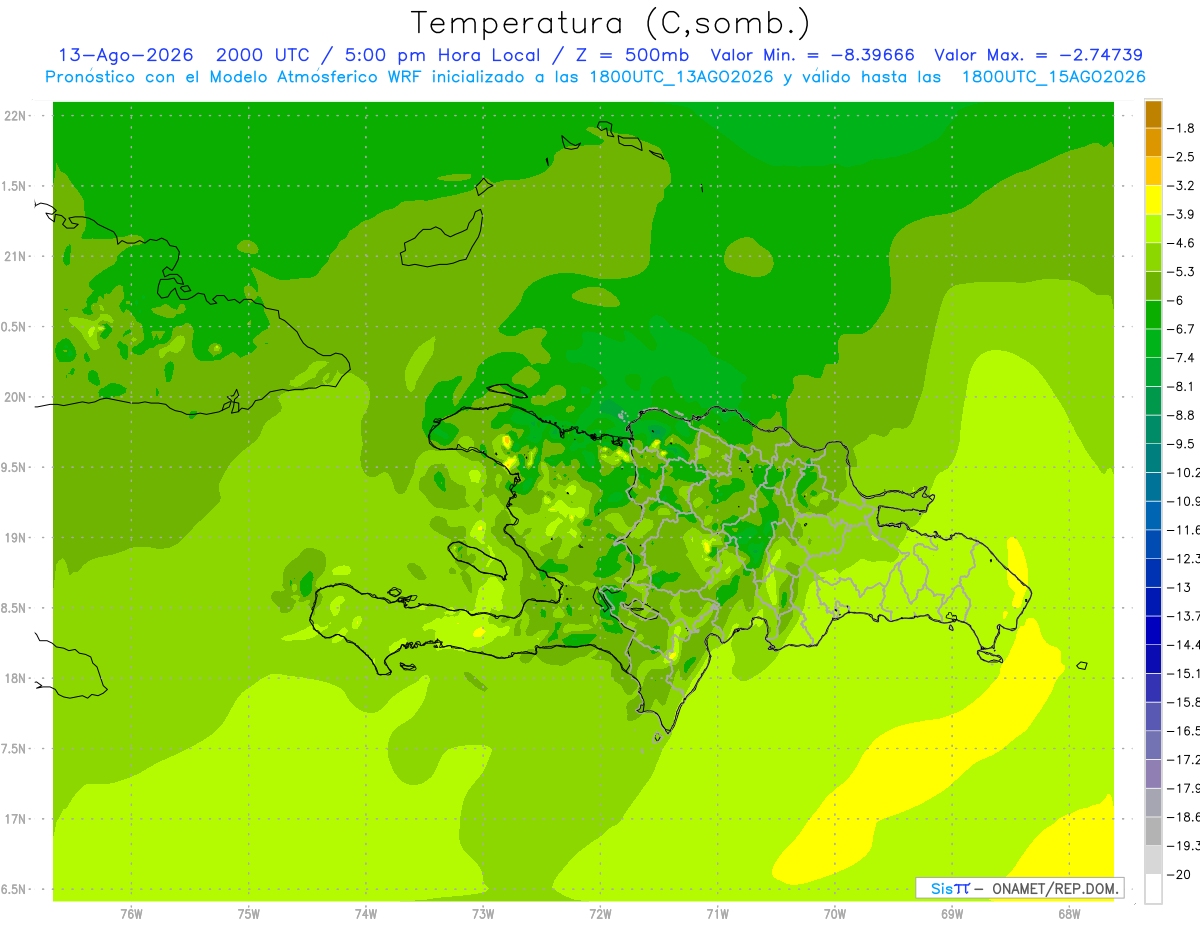The image size is (1200, 927).
Task: Click the "SisPI - ONAMET/REP.DOM." credit label
Action: 1019,888
